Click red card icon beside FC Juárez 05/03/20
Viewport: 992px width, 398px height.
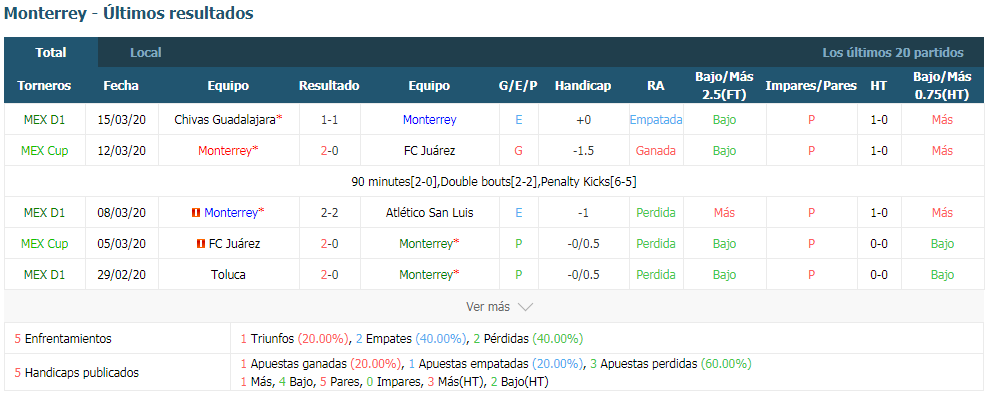pos(201,244)
